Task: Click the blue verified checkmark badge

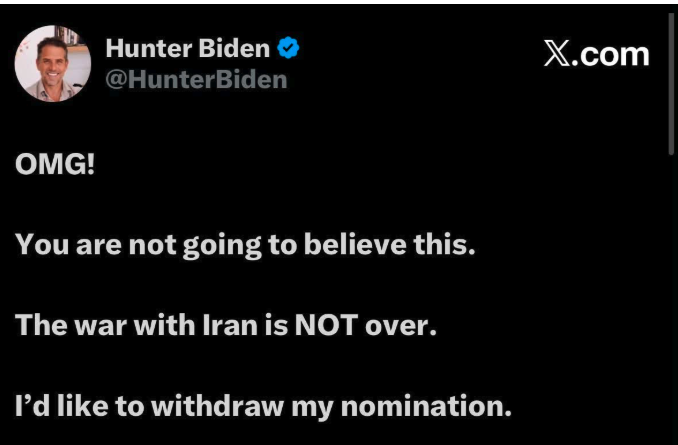Action: coord(288,48)
